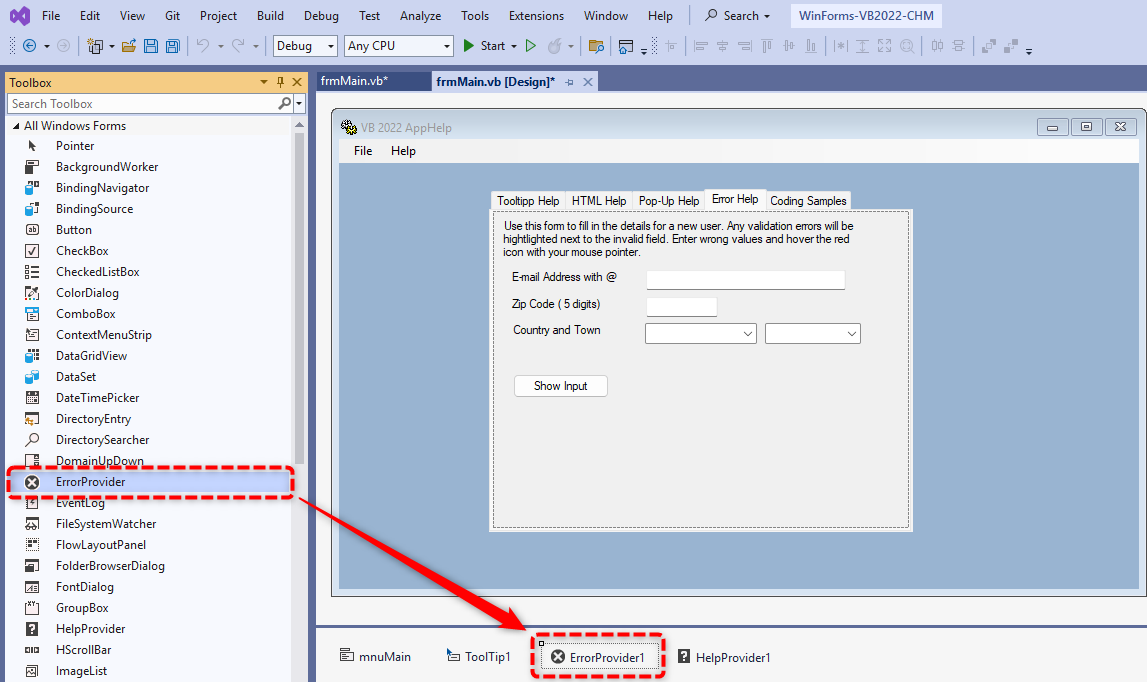Screen dimensions: 1147x682
Task: Click the Toolbox vertical scrollbar
Action: [299, 300]
